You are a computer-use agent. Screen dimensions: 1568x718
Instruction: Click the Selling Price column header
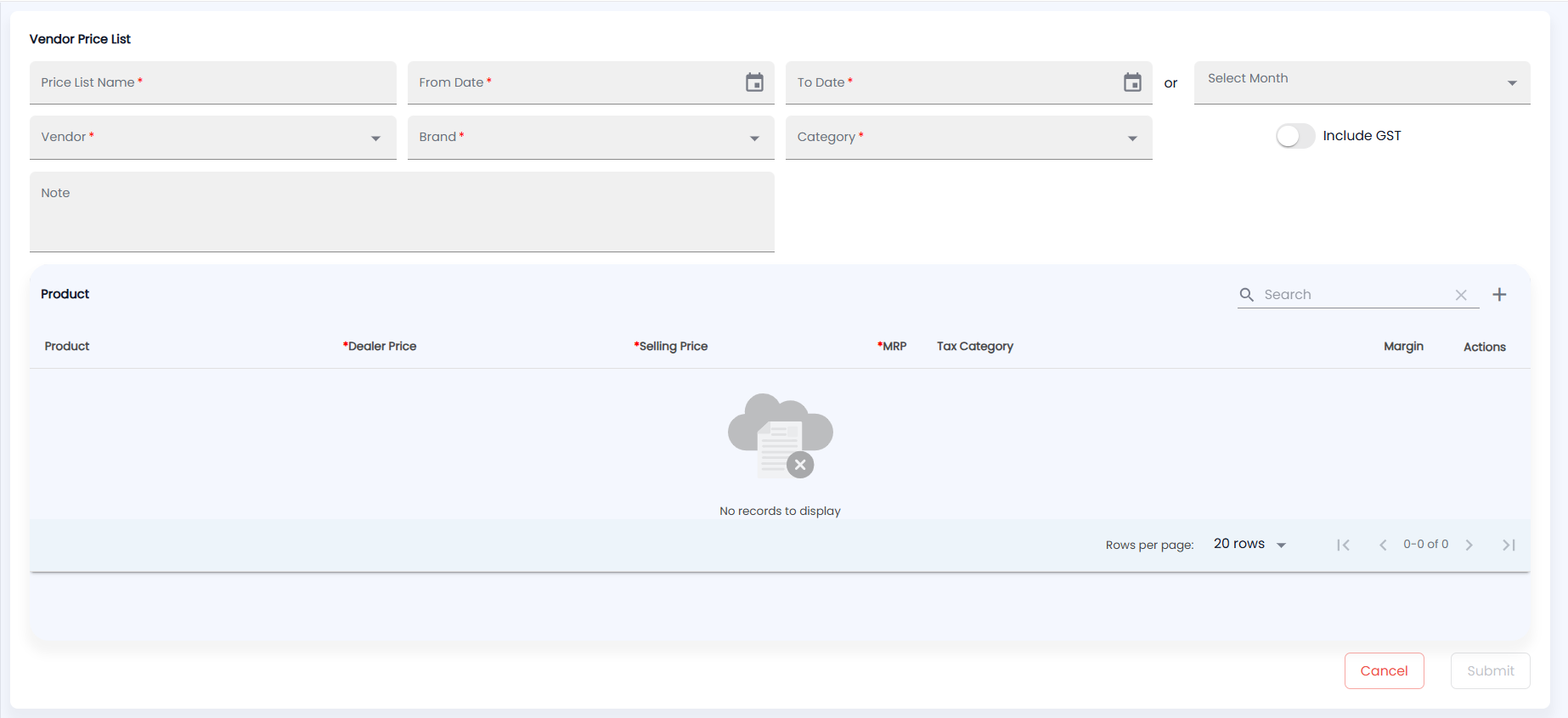[x=671, y=346]
